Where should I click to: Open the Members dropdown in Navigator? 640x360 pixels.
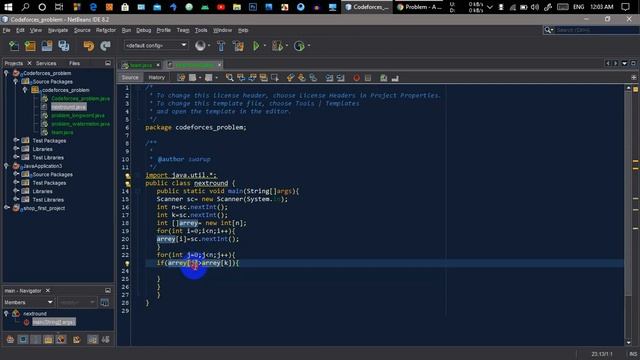29,302
